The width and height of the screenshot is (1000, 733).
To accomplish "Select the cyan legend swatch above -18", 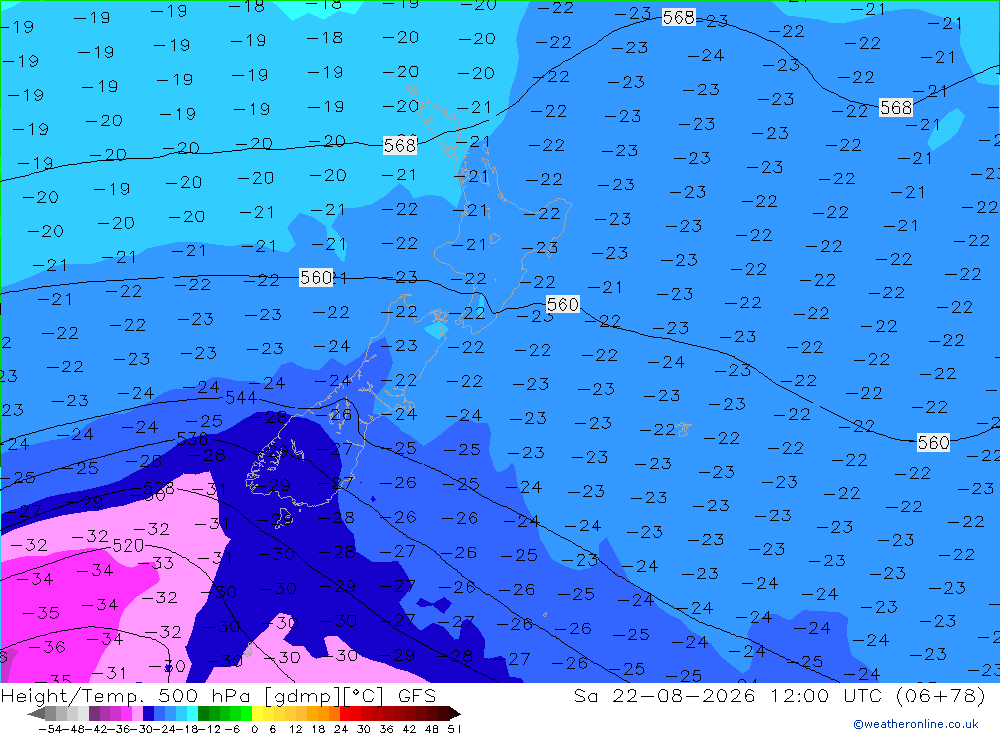I will click(192, 713).
